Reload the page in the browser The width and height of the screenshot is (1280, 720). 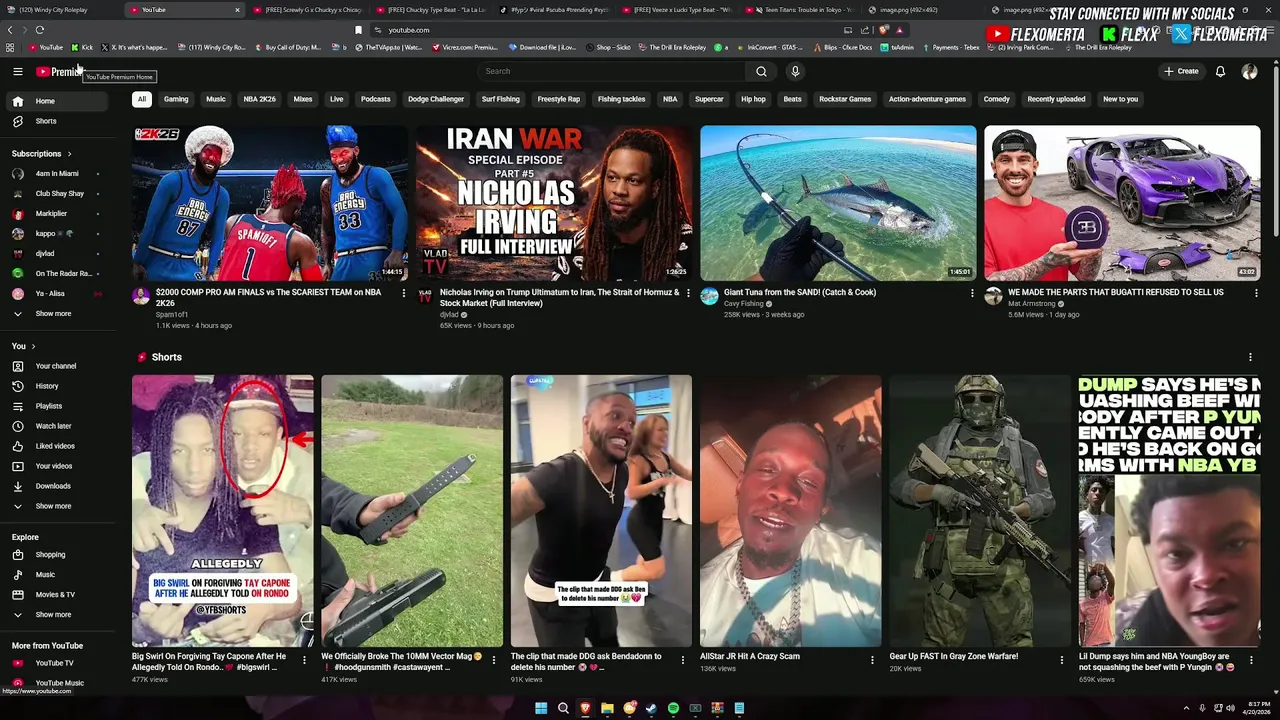coord(39,30)
